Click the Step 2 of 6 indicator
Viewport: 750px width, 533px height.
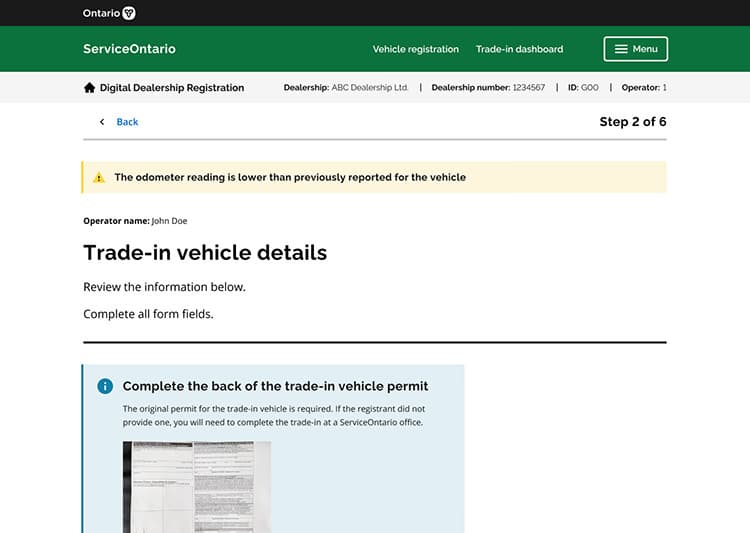[x=632, y=122]
